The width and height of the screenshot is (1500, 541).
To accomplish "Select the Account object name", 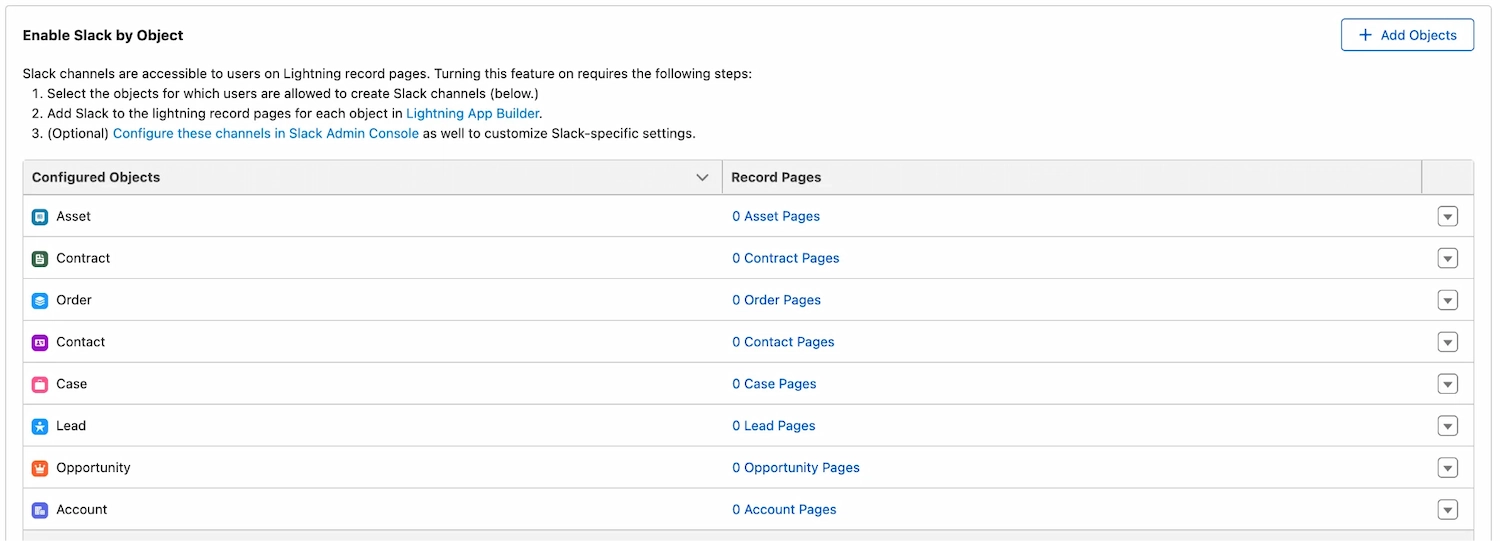I will pos(82,510).
